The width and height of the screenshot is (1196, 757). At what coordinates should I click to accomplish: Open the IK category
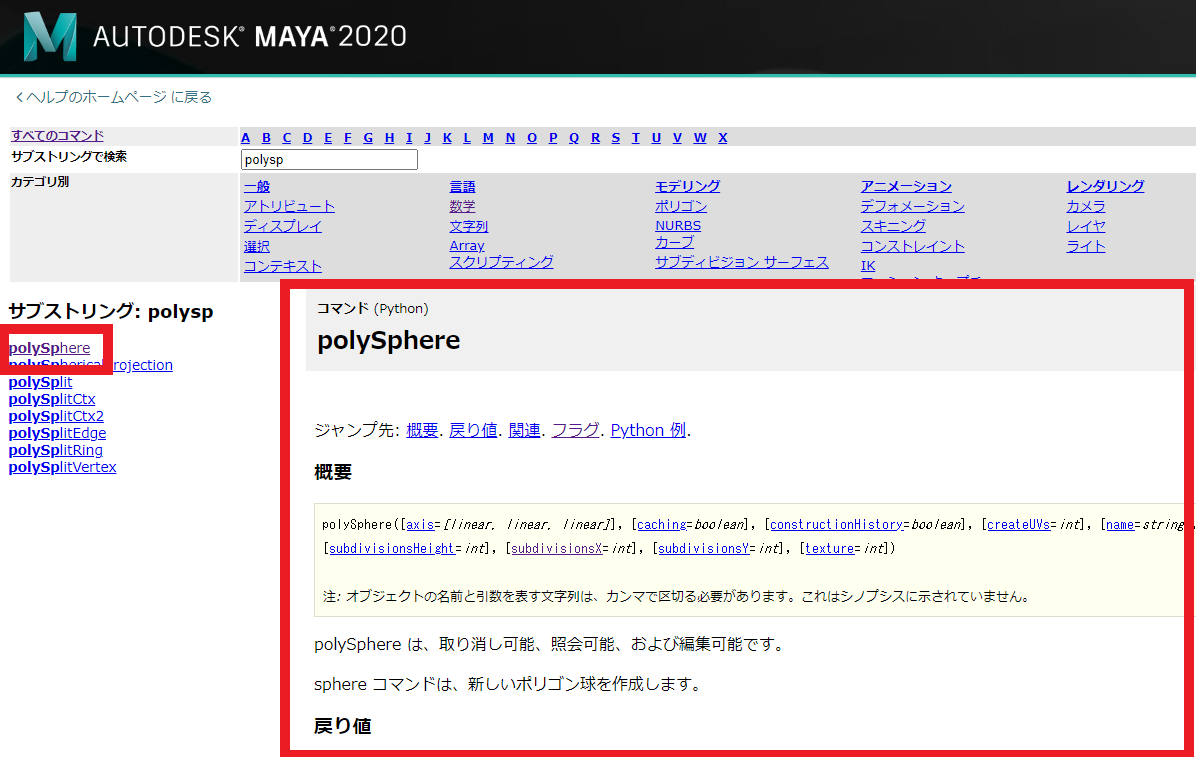click(x=868, y=266)
